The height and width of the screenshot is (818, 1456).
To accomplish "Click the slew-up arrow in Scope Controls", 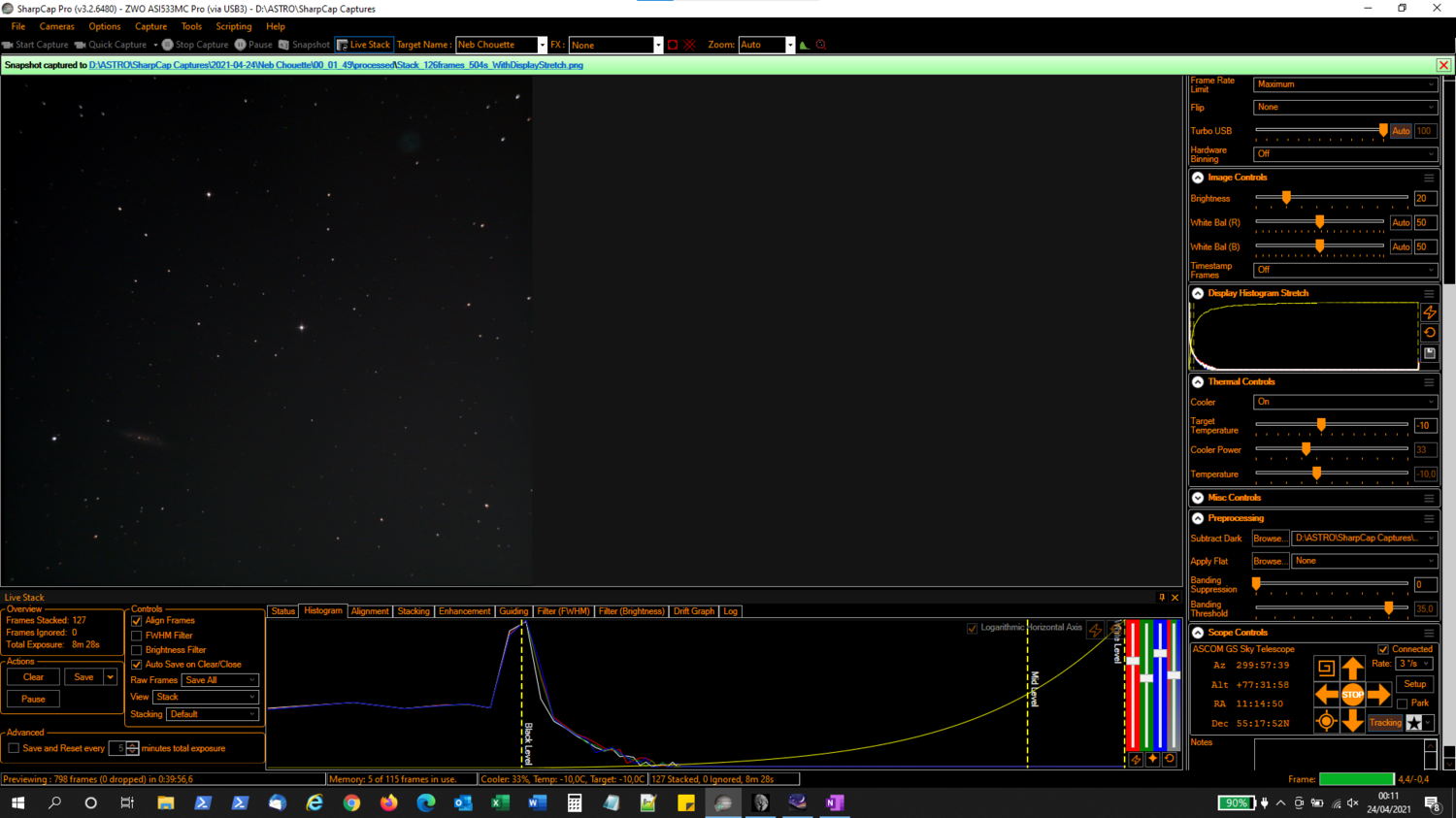I will (x=1353, y=667).
